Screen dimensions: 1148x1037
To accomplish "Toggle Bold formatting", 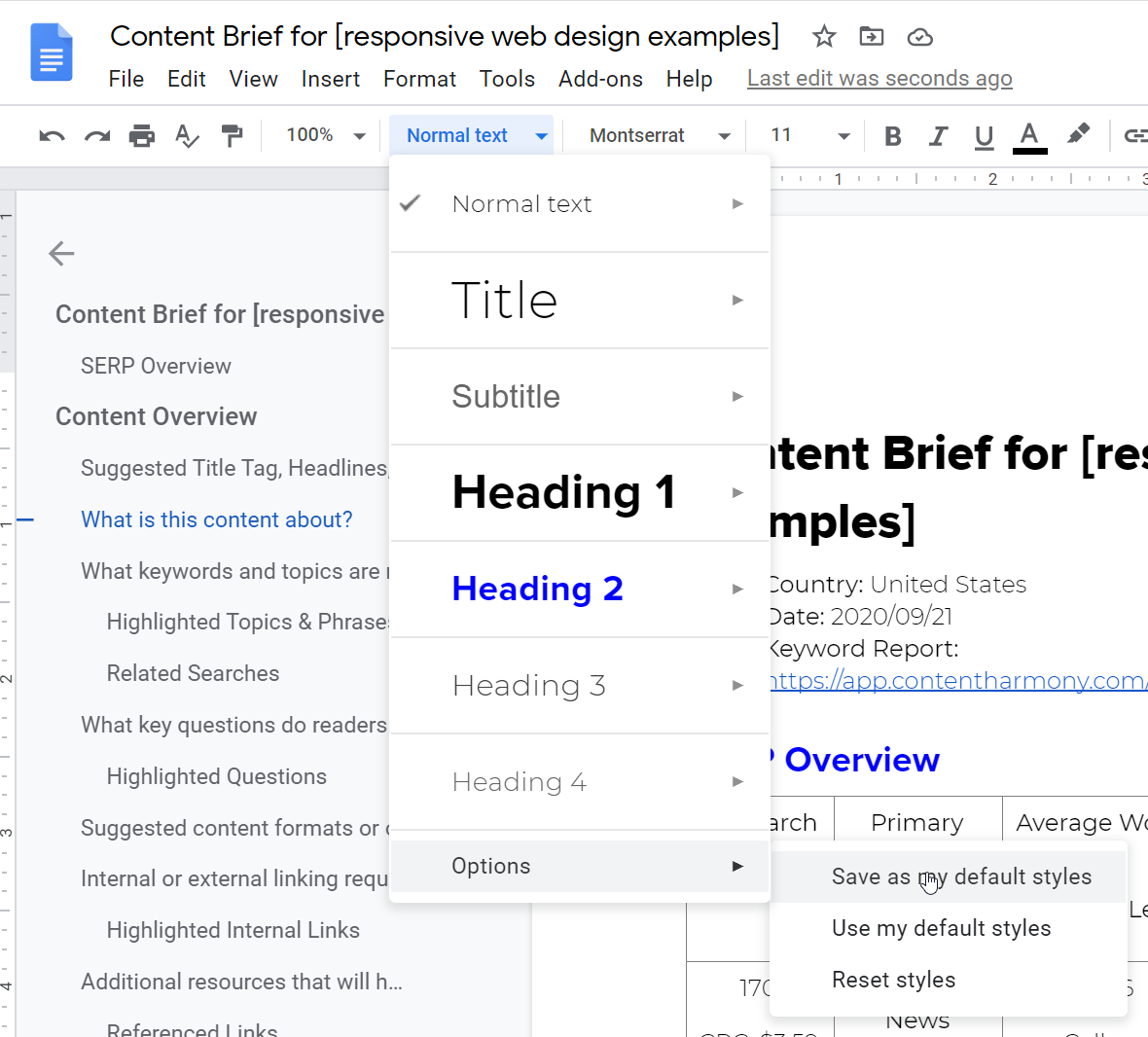I will tap(892, 136).
